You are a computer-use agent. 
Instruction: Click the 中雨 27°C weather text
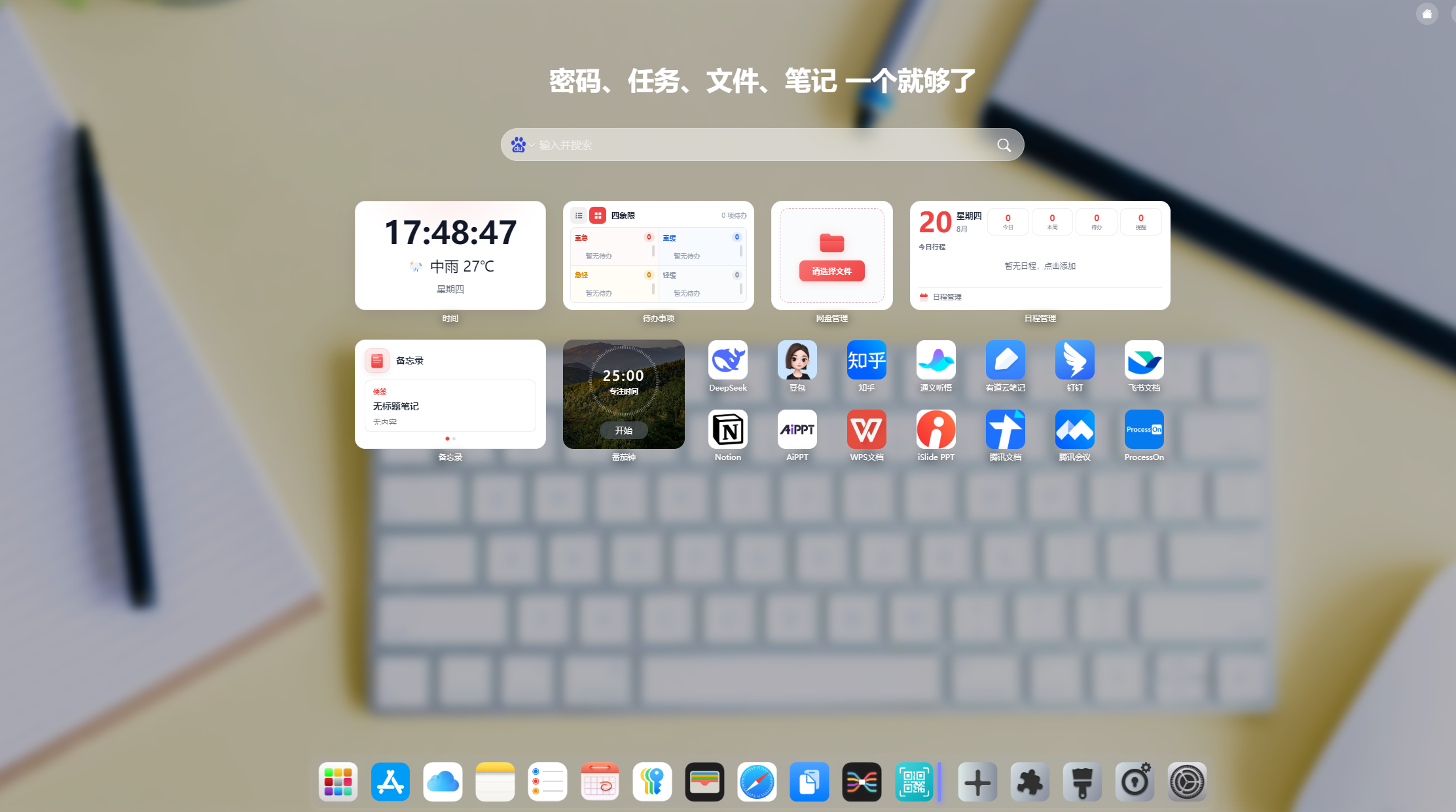pyautogui.click(x=462, y=266)
